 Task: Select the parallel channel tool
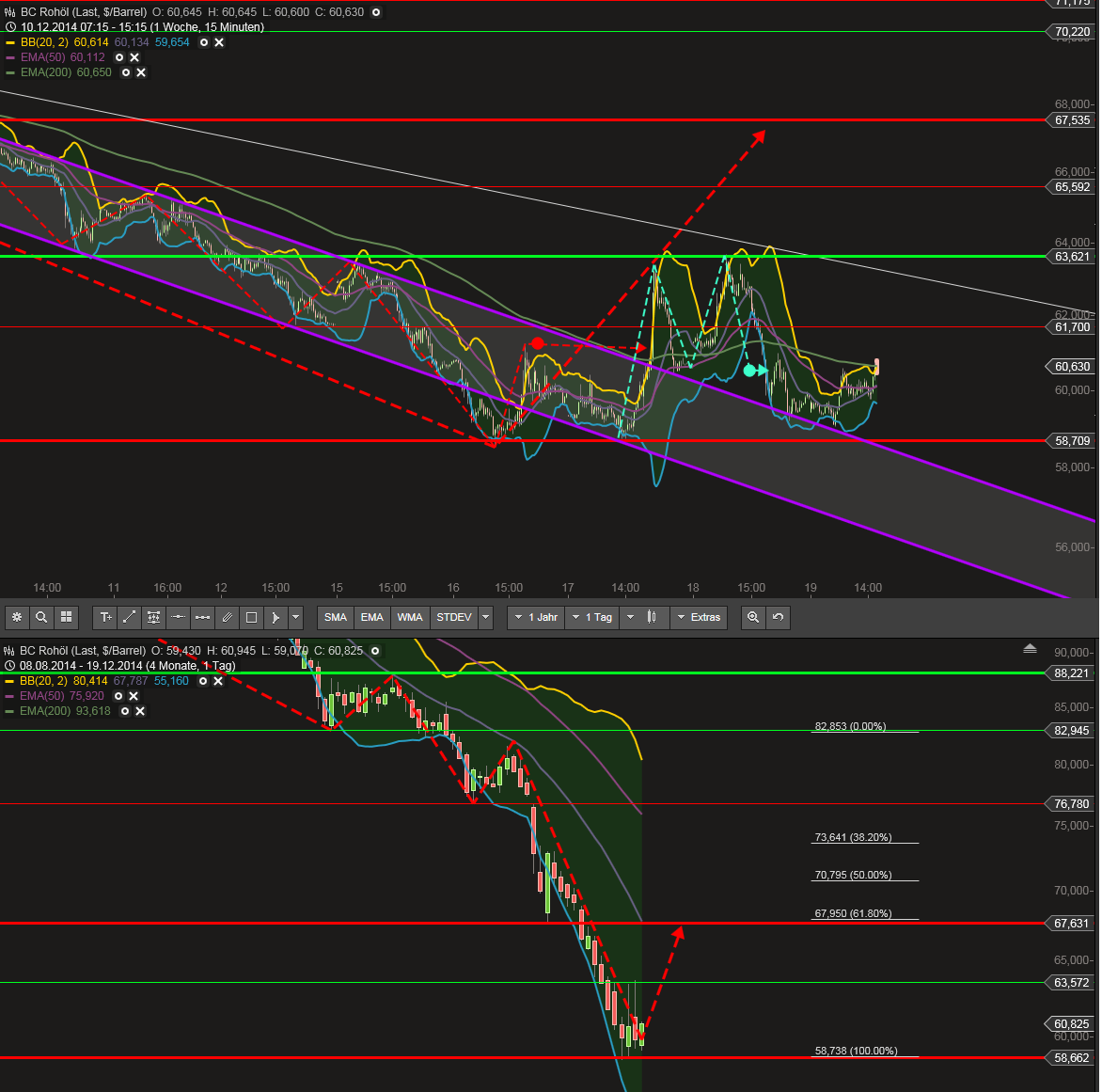pyautogui.click(x=227, y=617)
